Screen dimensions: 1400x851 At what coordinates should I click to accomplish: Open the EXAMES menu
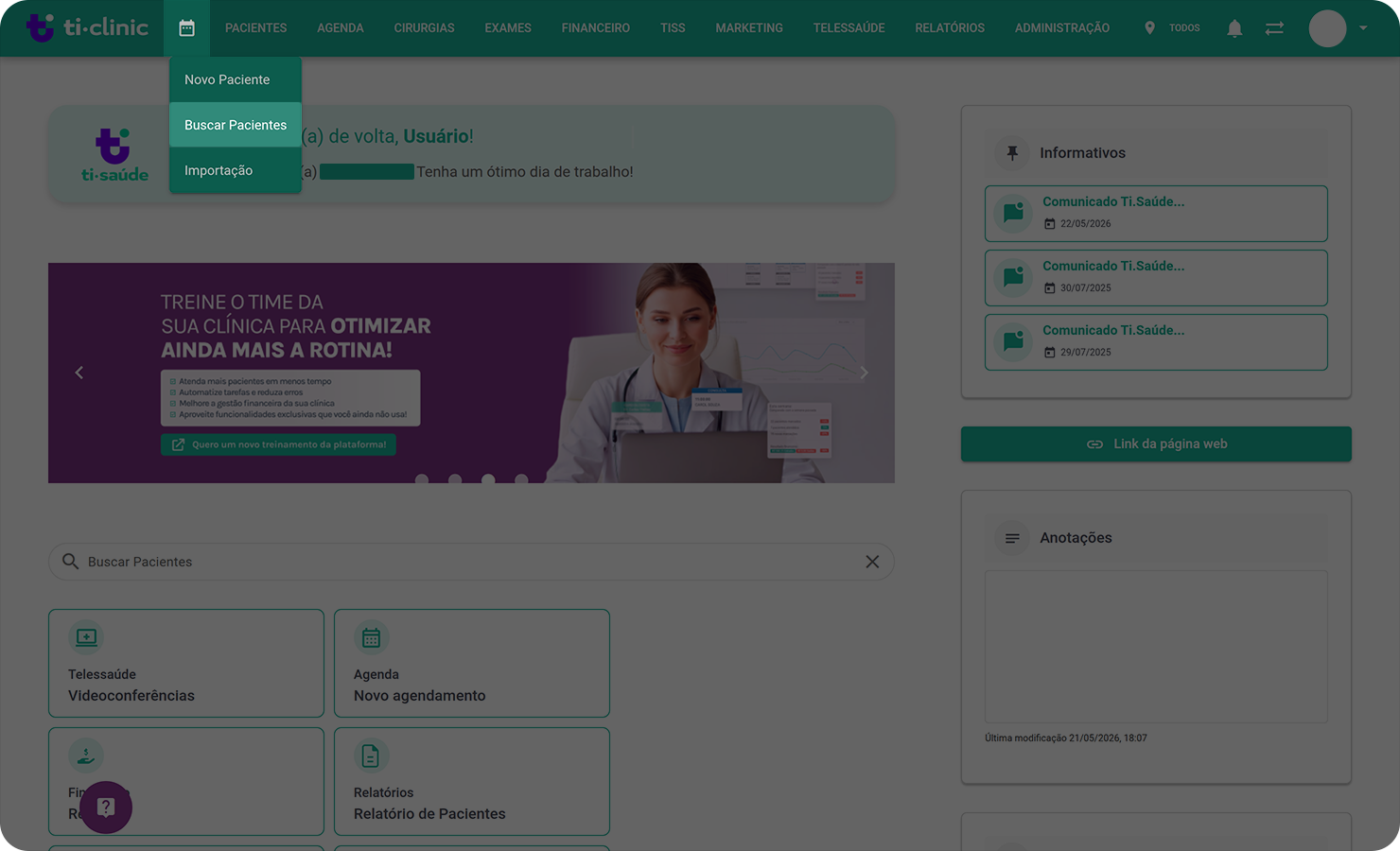point(508,28)
